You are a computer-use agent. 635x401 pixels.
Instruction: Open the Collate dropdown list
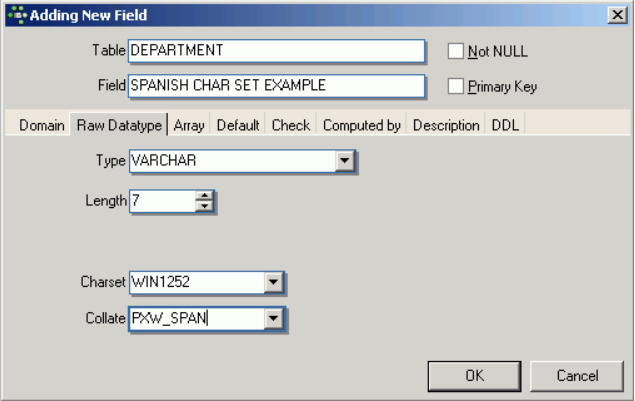273,319
